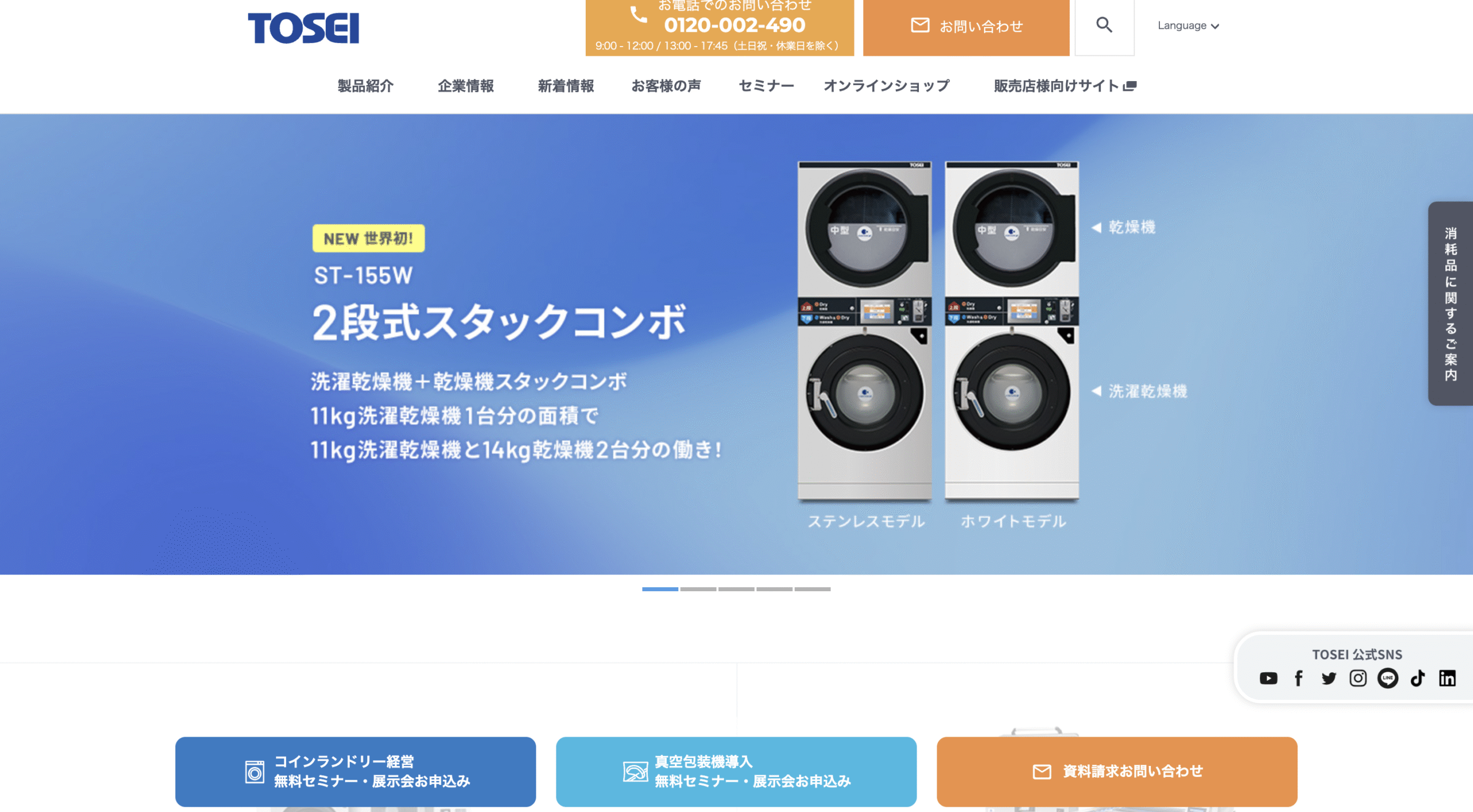Image resolution: width=1473 pixels, height=812 pixels.
Task: Open TOSEI Instagram icon
Action: tap(1358, 679)
